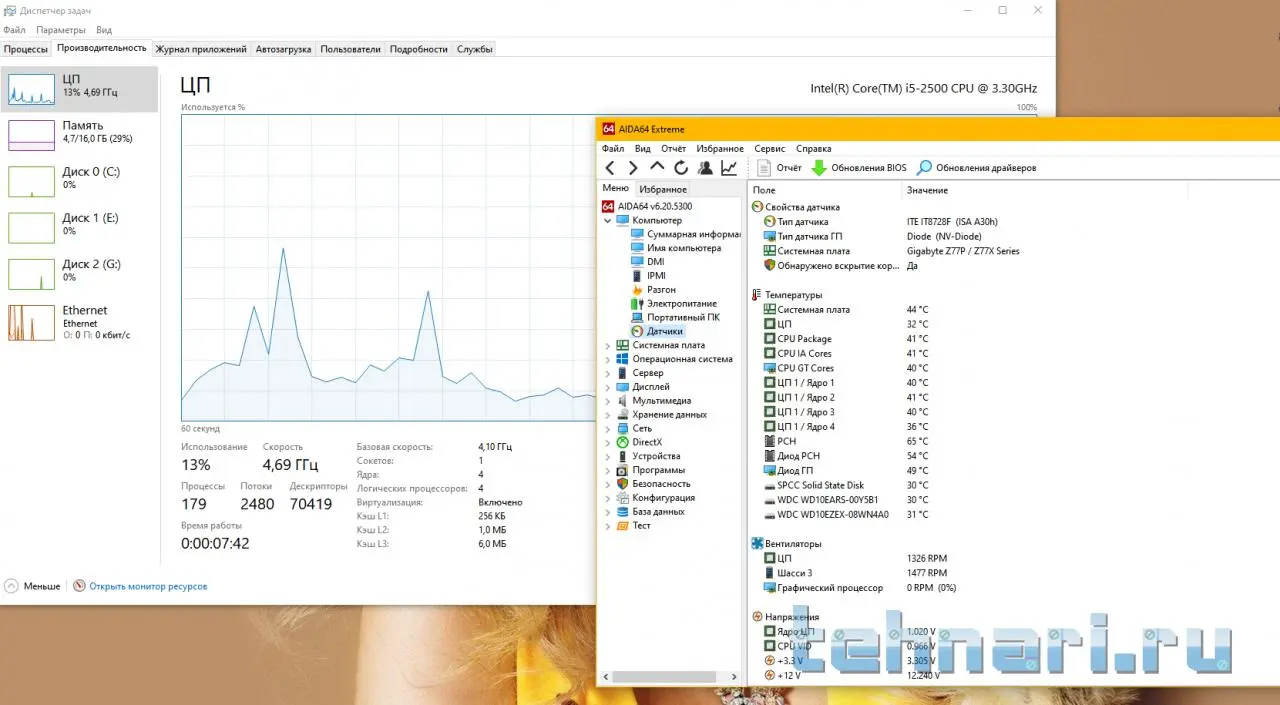Select Диск 1 (E:) in Task Manager

pyautogui.click(x=79, y=227)
